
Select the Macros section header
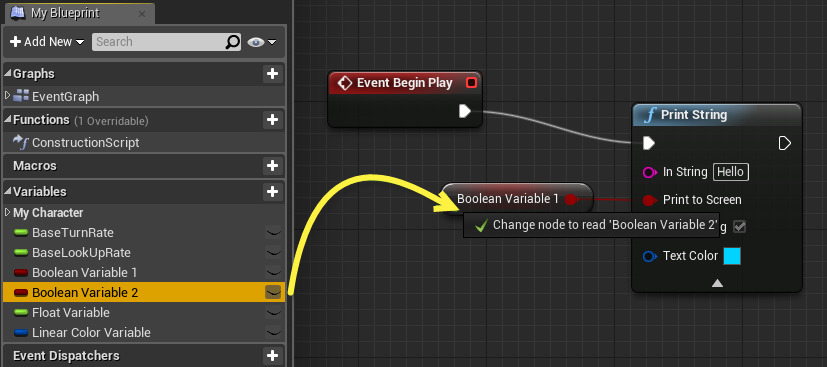35,166
